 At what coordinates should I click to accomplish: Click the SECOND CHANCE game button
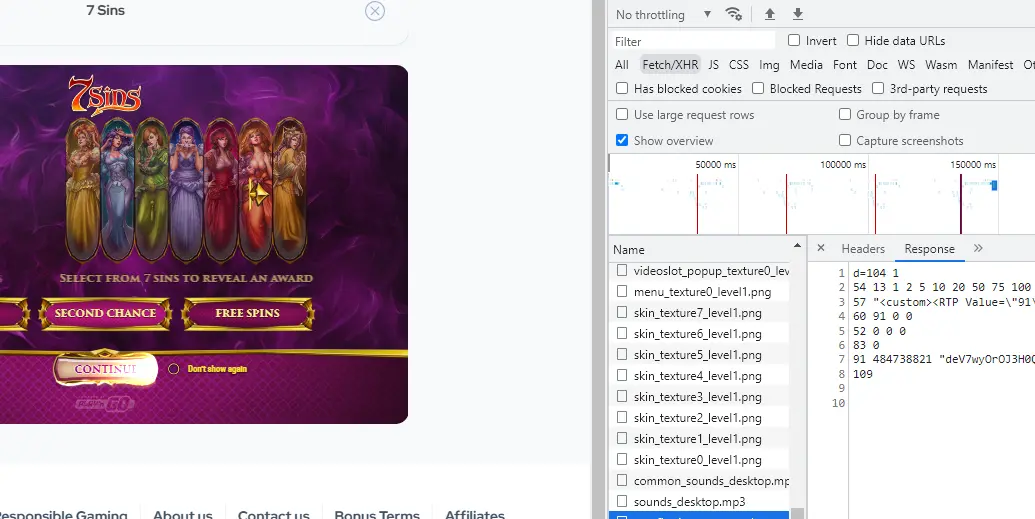coord(105,314)
